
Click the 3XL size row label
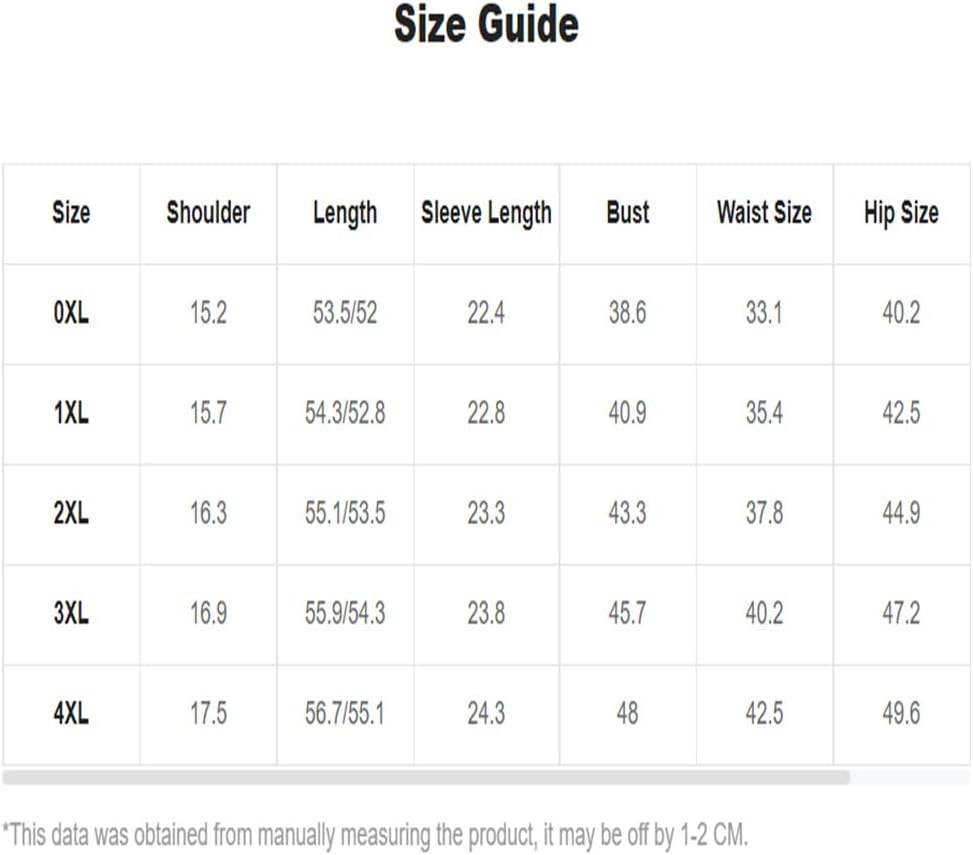tap(71, 614)
